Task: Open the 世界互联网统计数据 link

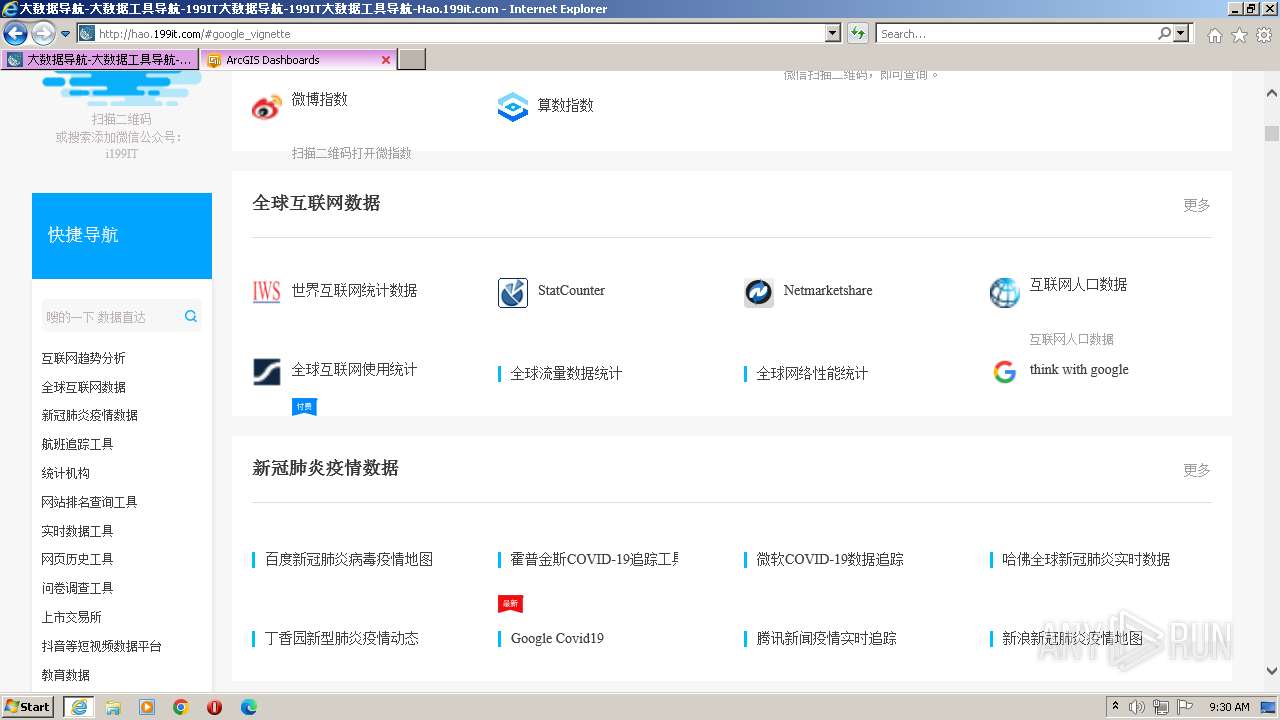Action: tap(354, 290)
